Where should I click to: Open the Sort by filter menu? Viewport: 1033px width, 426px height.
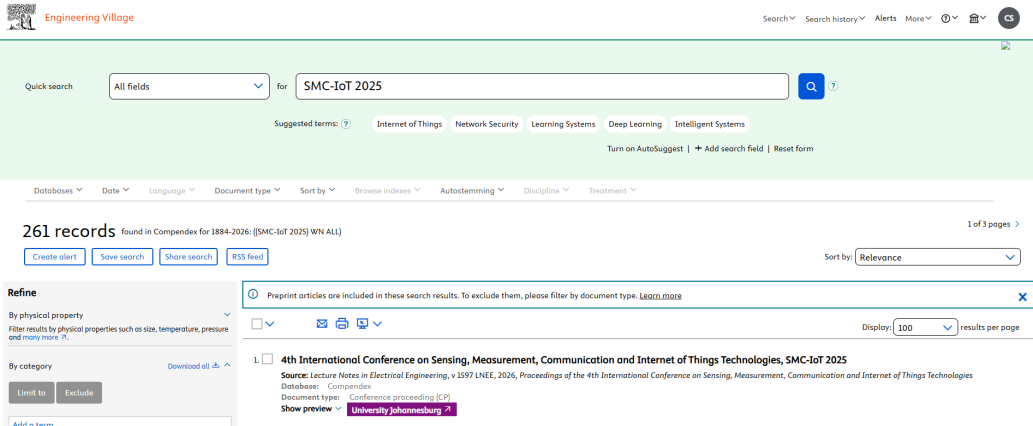pyautogui.click(x=318, y=190)
